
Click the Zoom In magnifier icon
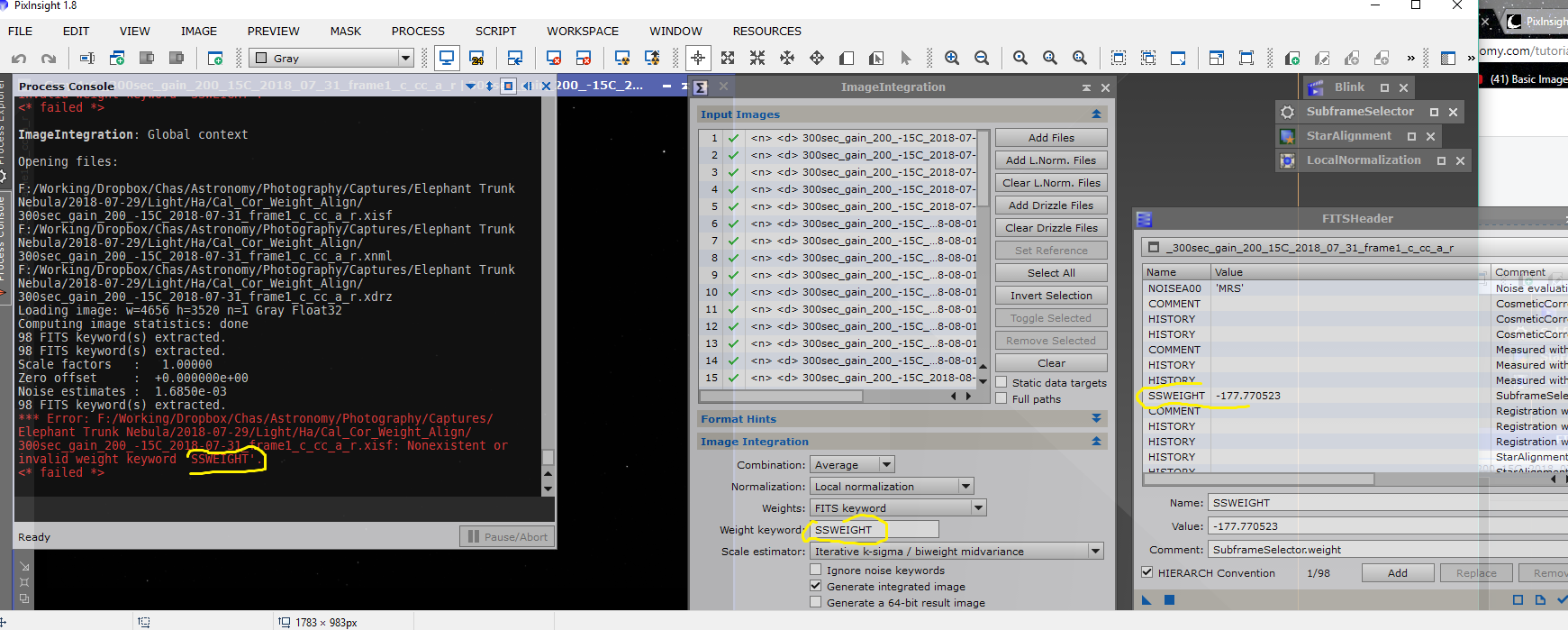pyautogui.click(x=952, y=59)
